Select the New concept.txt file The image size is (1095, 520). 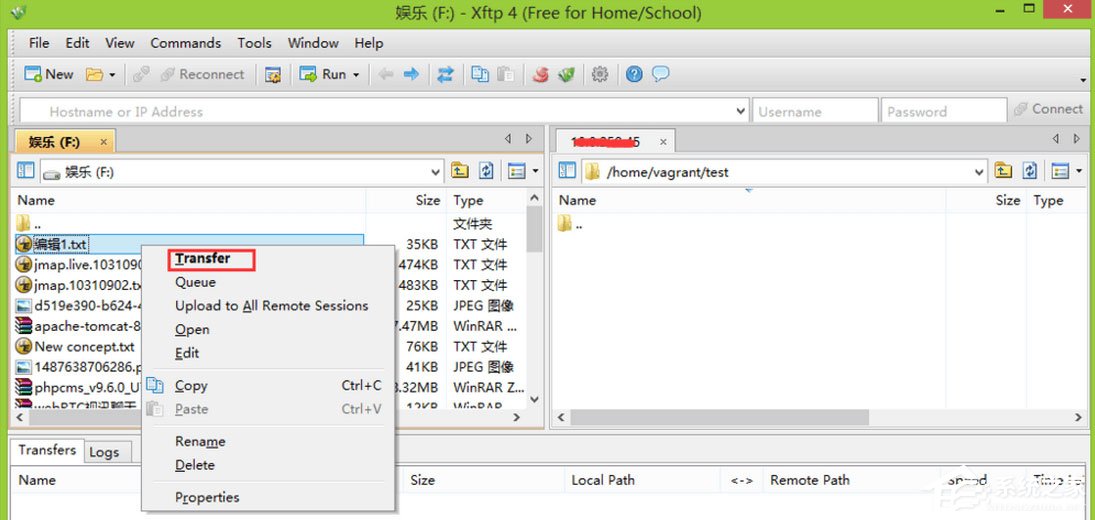pos(84,346)
